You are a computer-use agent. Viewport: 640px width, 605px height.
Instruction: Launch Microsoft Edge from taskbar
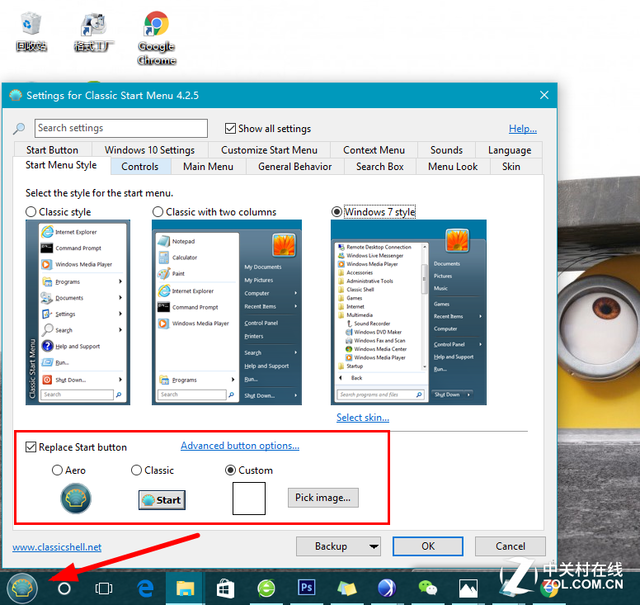pyautogui.click(x=145, y=588)
